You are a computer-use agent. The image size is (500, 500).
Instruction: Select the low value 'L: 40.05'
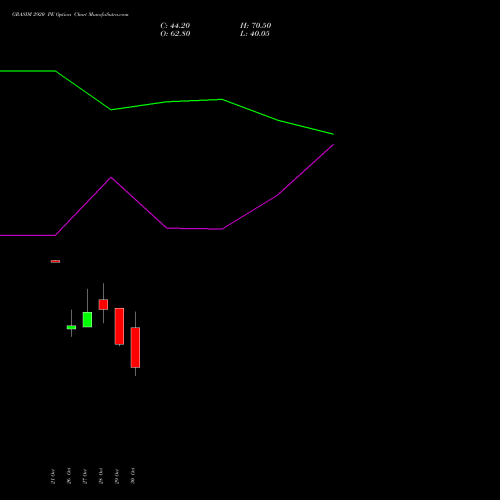pos(255,34)
